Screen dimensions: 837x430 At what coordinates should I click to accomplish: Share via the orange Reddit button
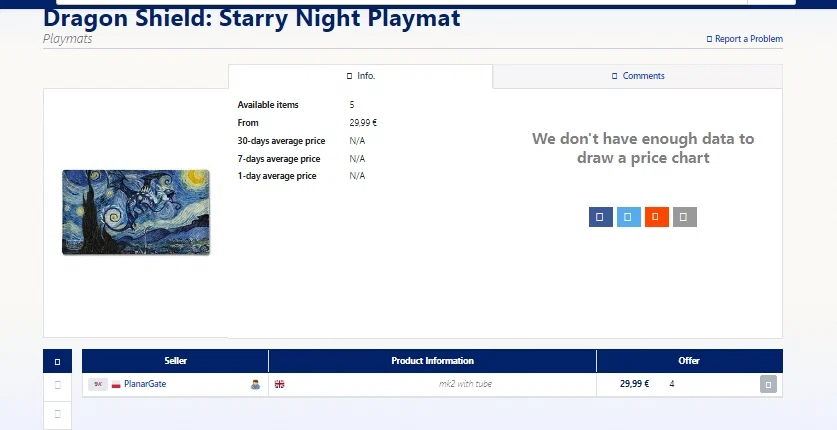pyautogui.click(x=657, y=217)
